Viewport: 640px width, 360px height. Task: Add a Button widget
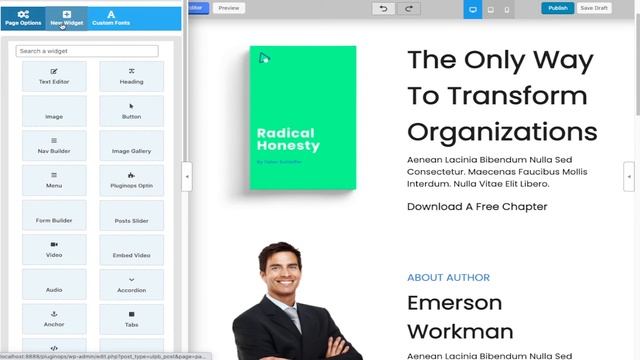click(131, 111)
